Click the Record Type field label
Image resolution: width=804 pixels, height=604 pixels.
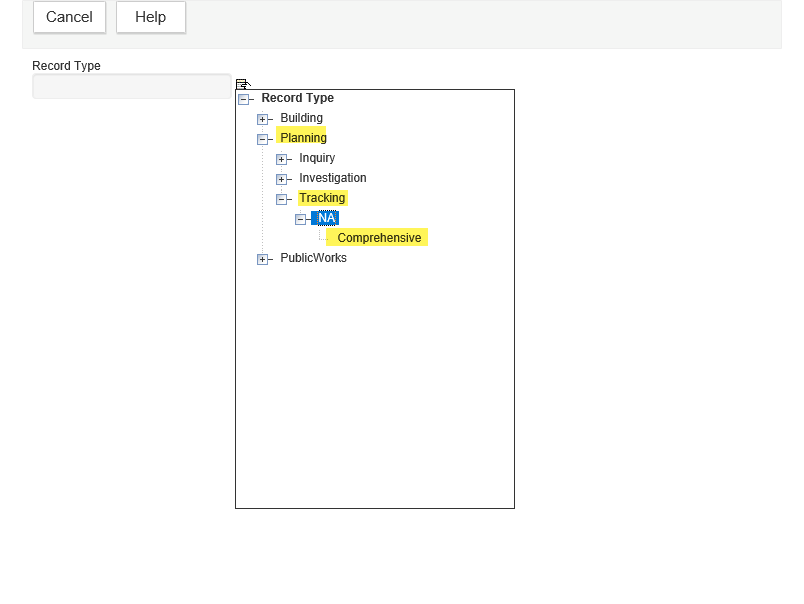click(x=66, y=66)
